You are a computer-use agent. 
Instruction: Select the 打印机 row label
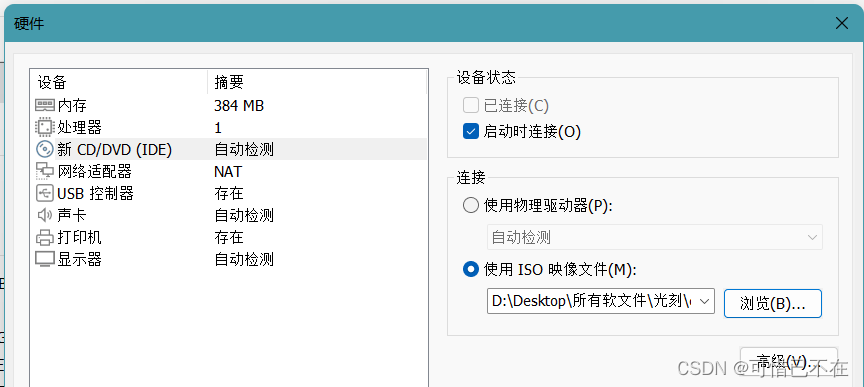(x=79, y=238)
